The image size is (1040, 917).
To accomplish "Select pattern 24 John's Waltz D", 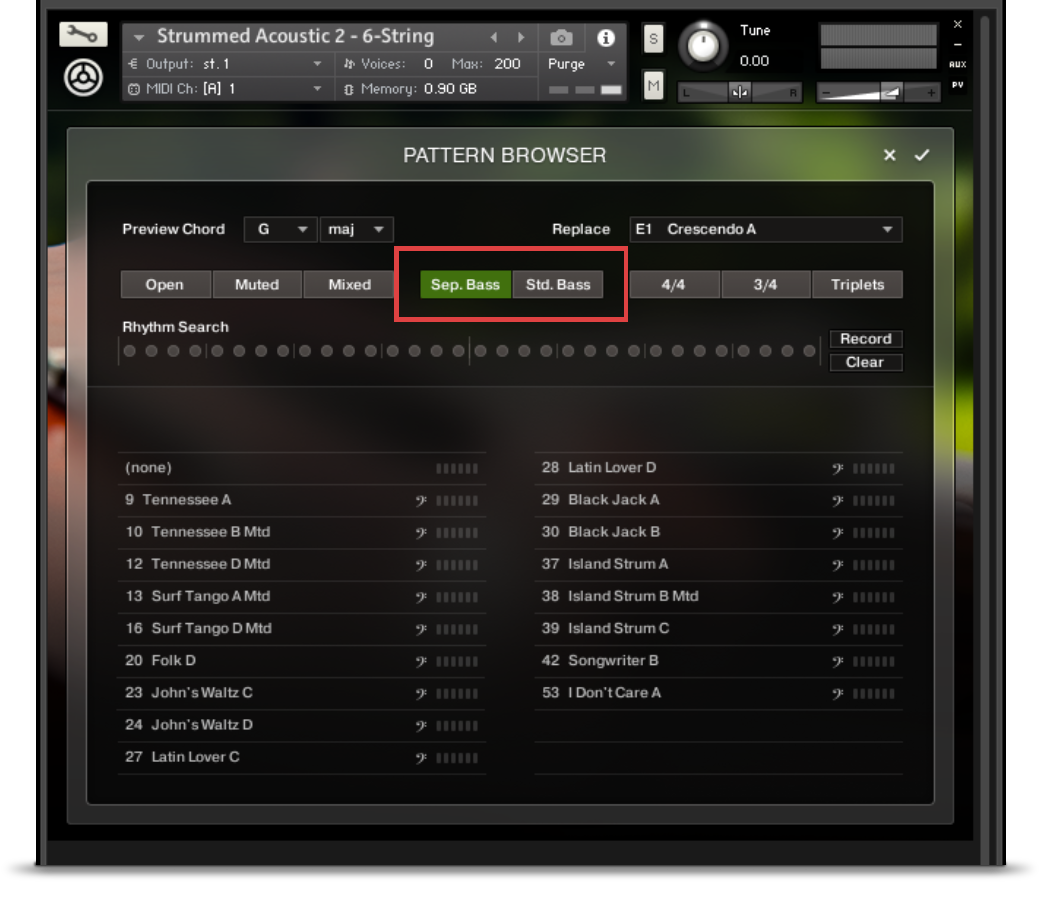I will pyautogui.click(x=302, y=725).
